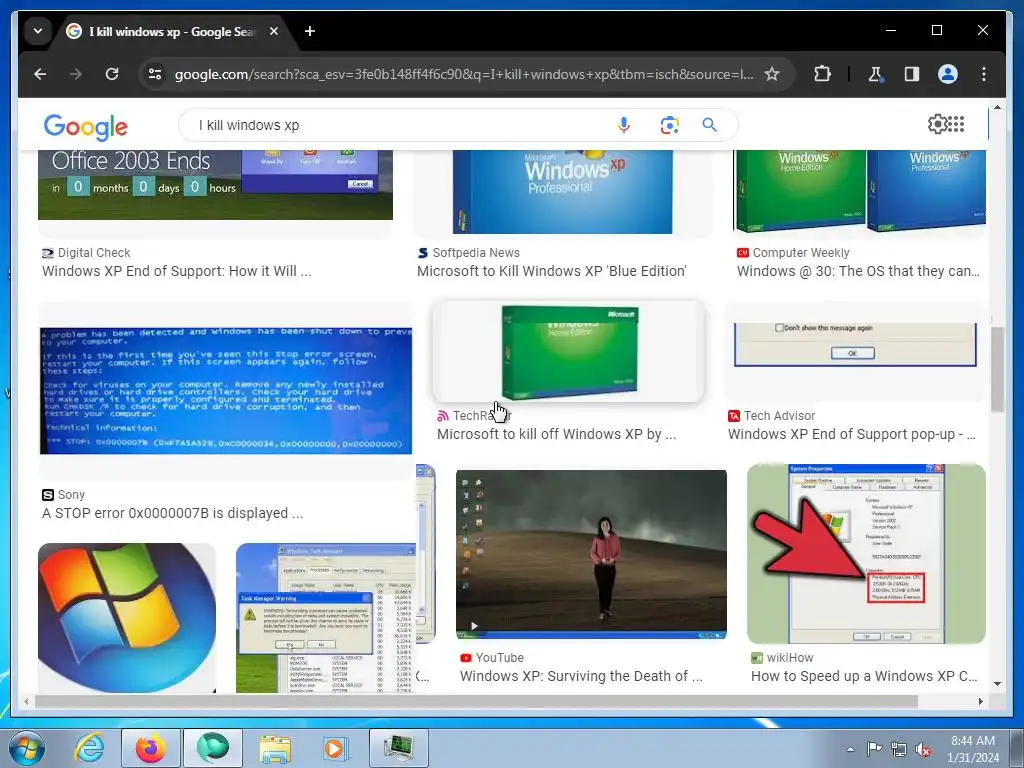
Task: Expand the tab search dropdown
Action: click(38, 31)
